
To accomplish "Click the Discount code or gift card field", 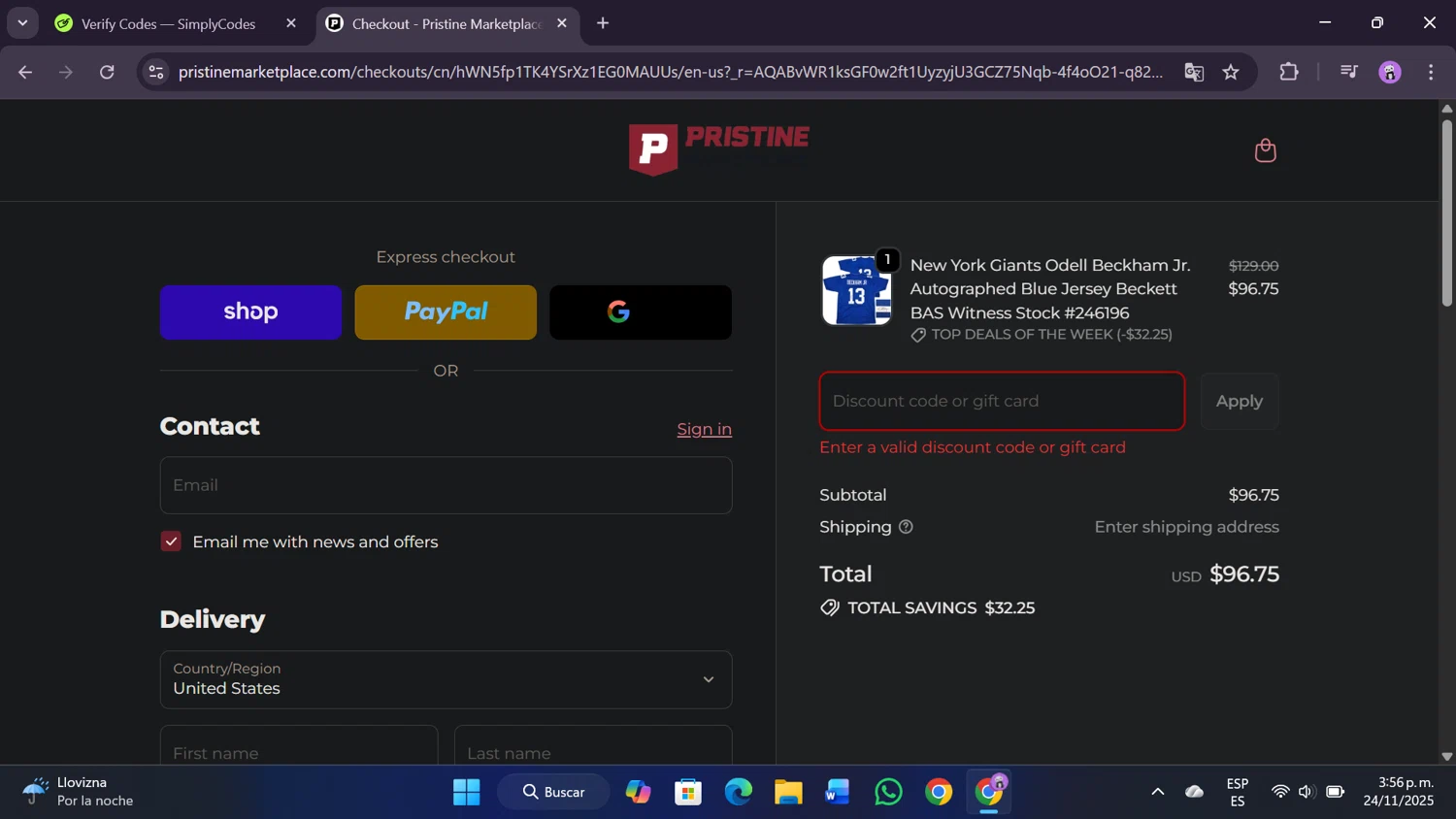I will [x=1002, y=401].
